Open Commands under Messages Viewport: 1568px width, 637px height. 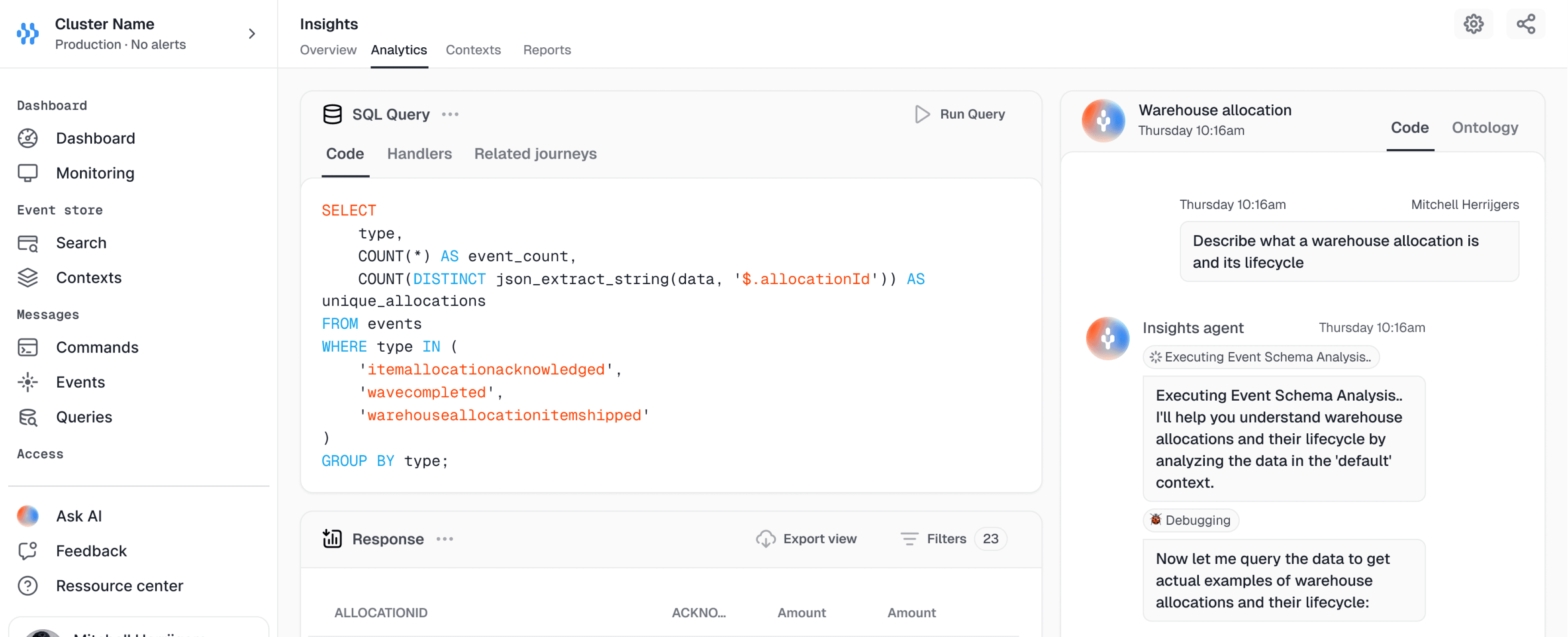tap(97, 347)
